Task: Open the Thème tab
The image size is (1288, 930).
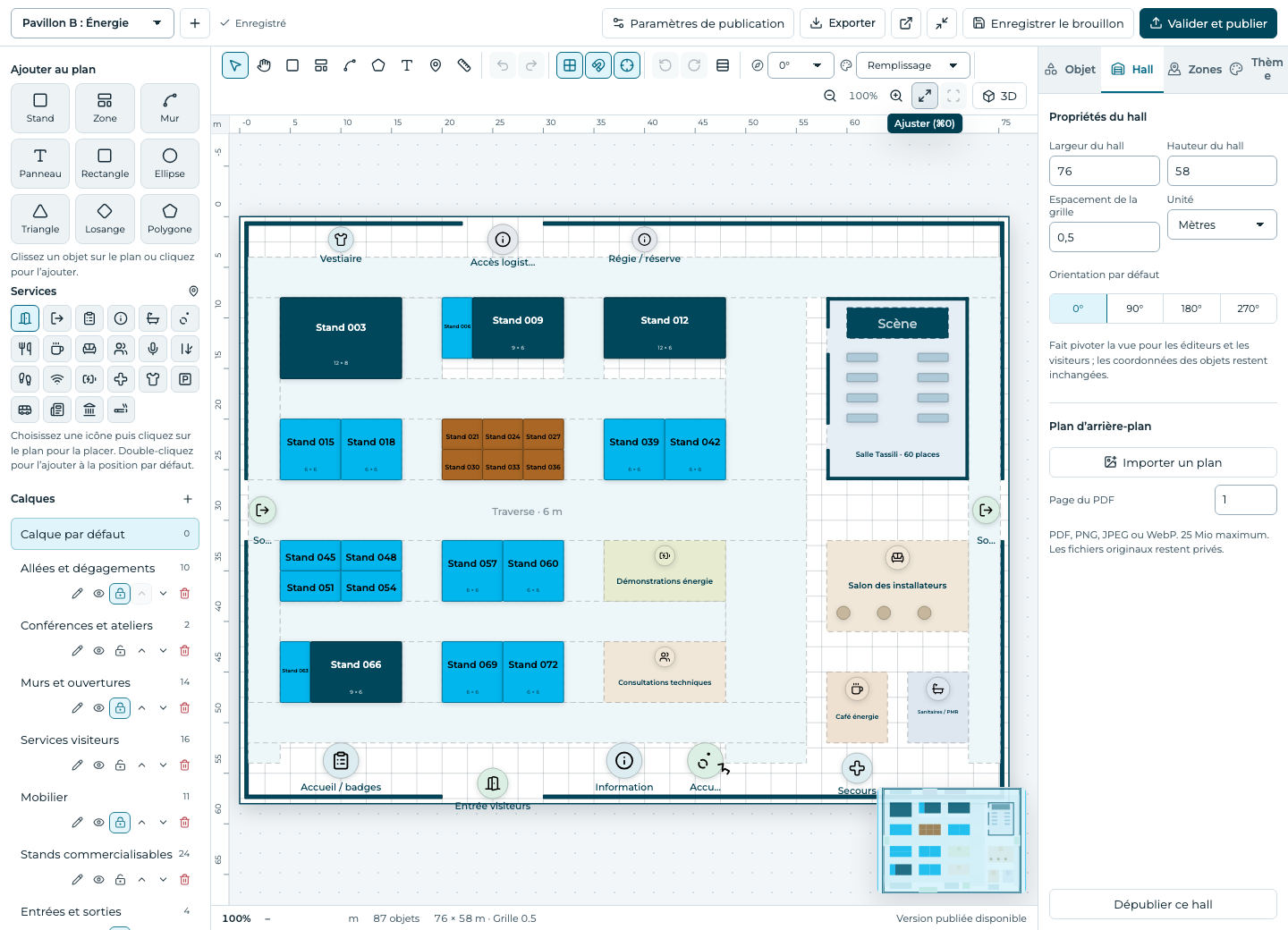Action: click(1257, 69)
